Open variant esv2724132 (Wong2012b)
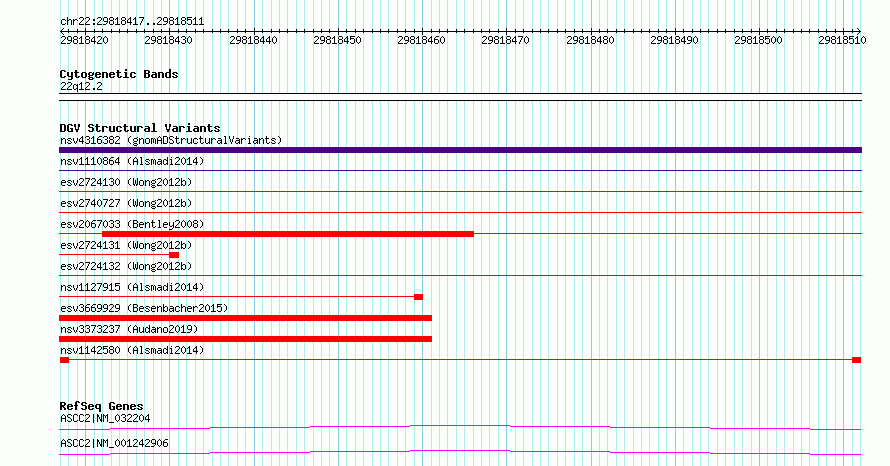890x466 pixels. [126, 266]
